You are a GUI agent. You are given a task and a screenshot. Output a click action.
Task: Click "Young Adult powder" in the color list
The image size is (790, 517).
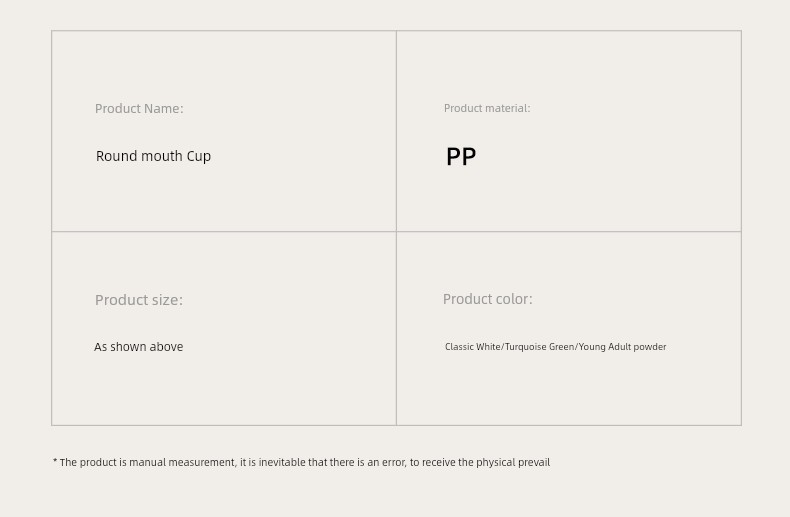[x=622, y=347]
